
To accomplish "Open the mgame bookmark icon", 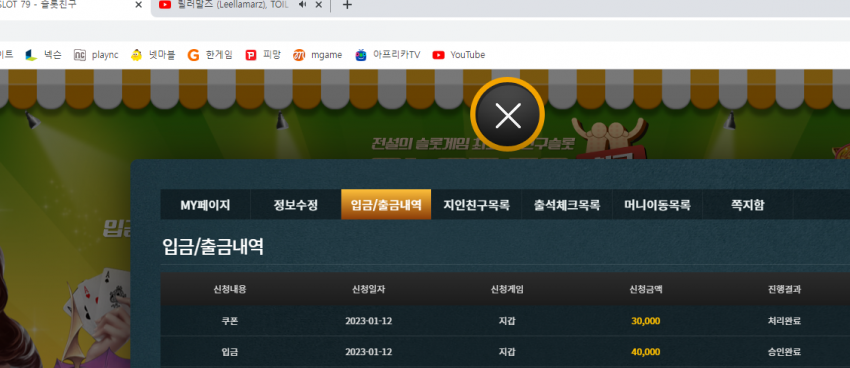I will pos(299,55).
